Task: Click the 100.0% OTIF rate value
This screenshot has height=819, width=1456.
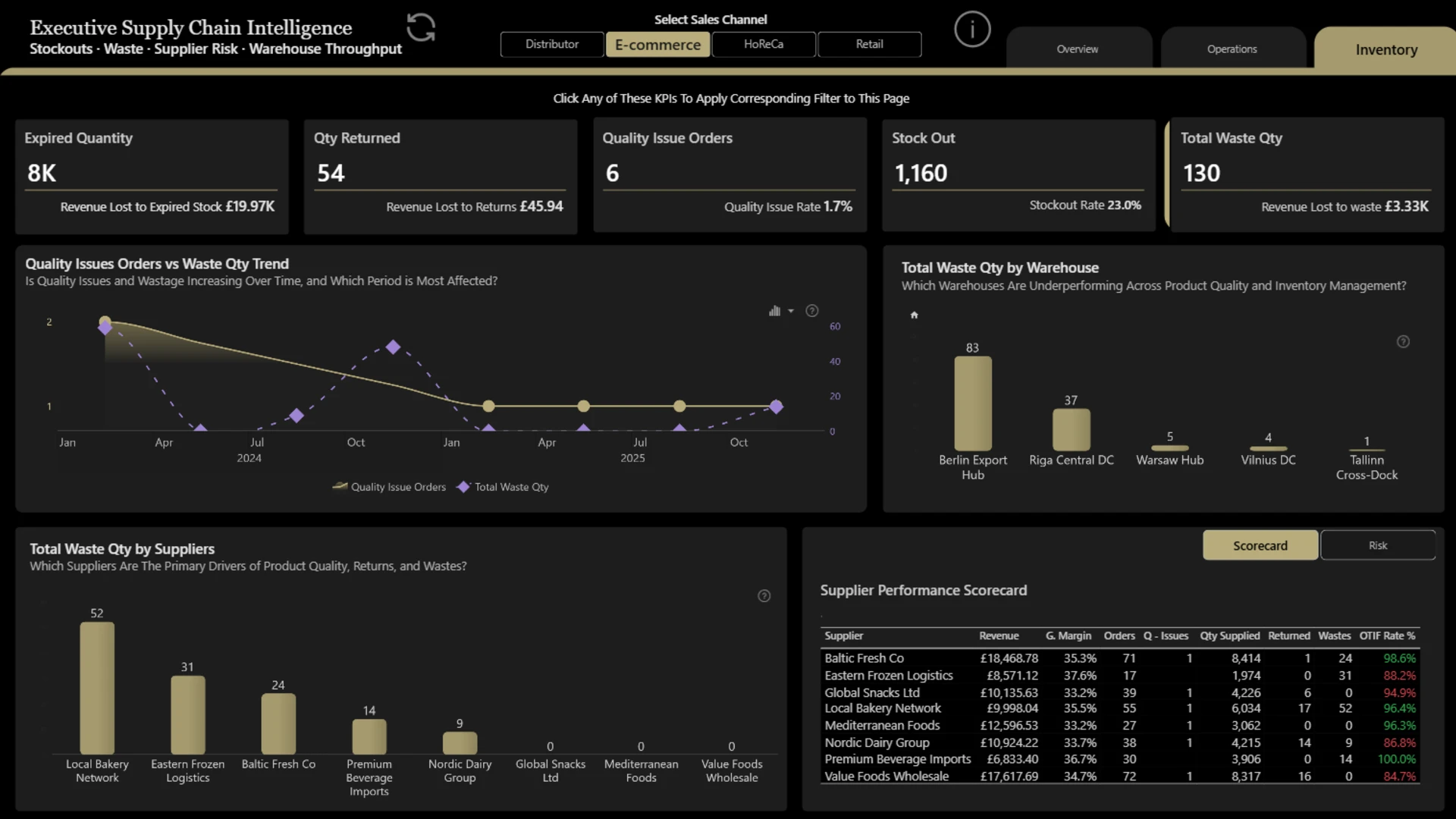Action: click(x=1397, y=759)
